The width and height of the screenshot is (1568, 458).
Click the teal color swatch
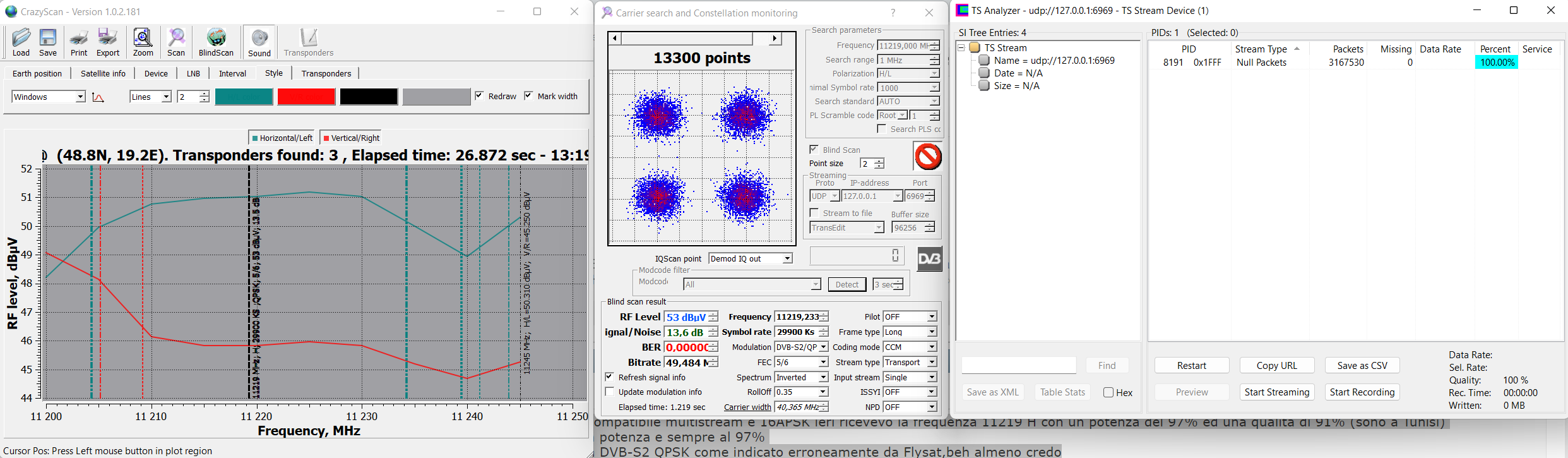coord(244,97)
